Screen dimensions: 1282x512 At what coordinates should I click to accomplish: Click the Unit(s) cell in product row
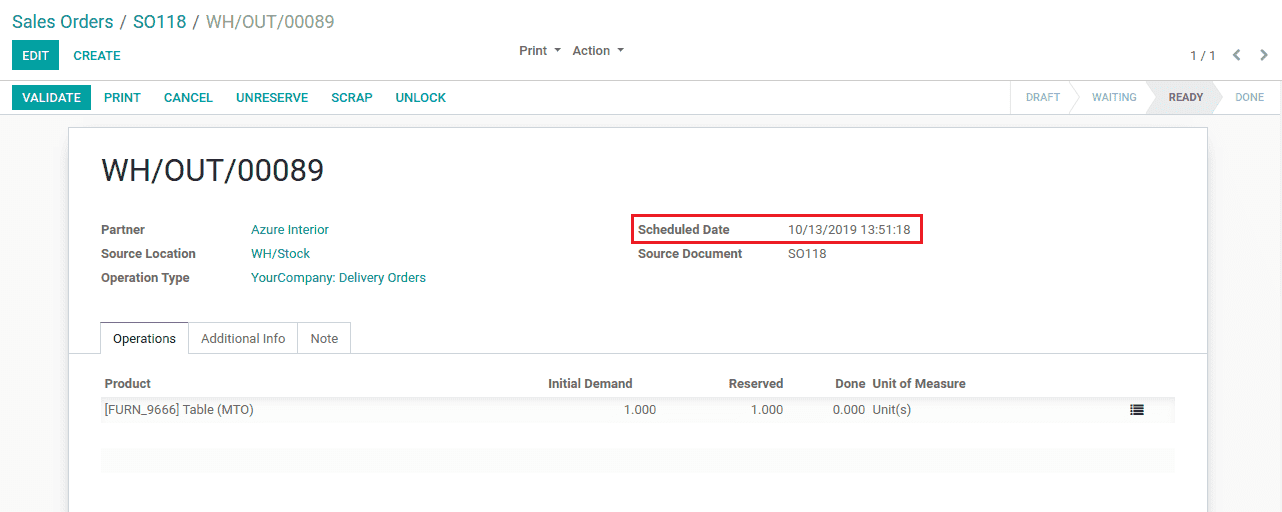point(892,410)
